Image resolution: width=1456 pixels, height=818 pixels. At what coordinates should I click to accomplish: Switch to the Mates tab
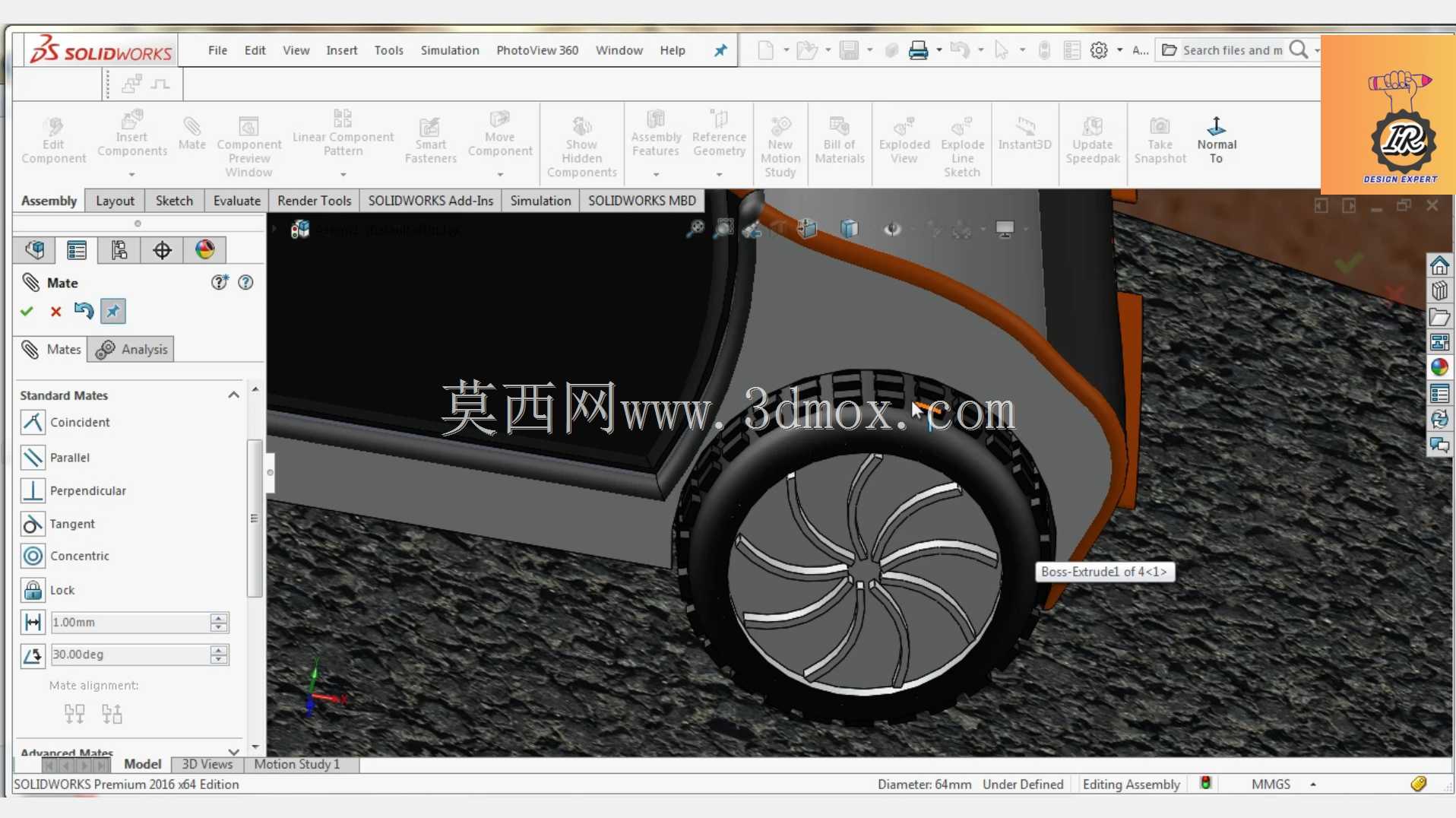(52, 349)
